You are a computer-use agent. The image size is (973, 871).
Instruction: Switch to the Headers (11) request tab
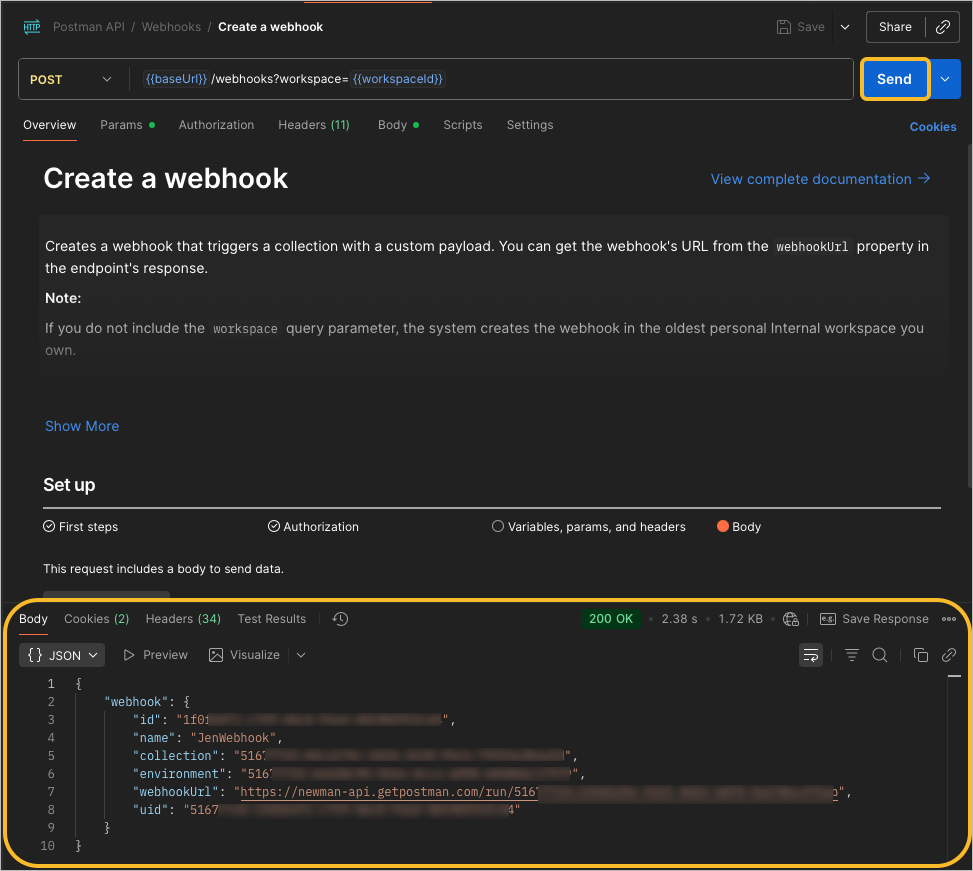314,125
